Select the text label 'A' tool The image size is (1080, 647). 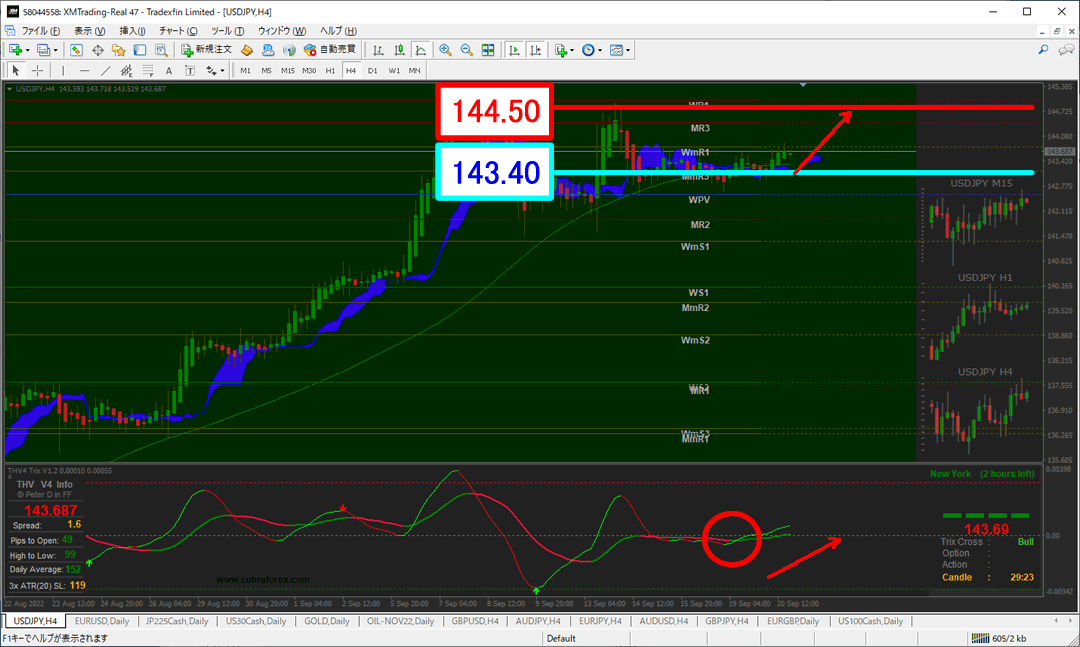168,70
